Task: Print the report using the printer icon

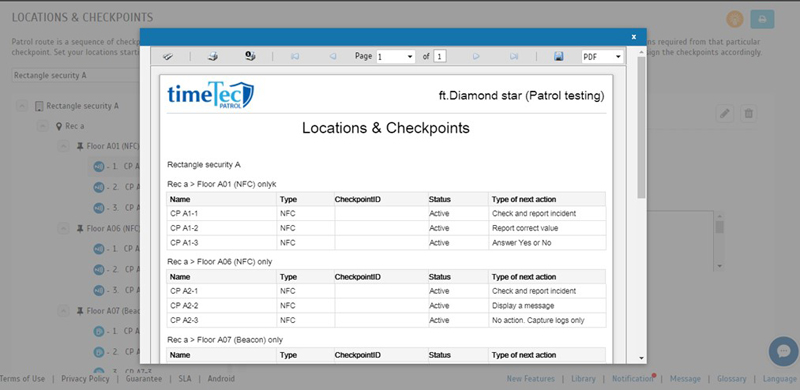Action: tap(213, 57)
